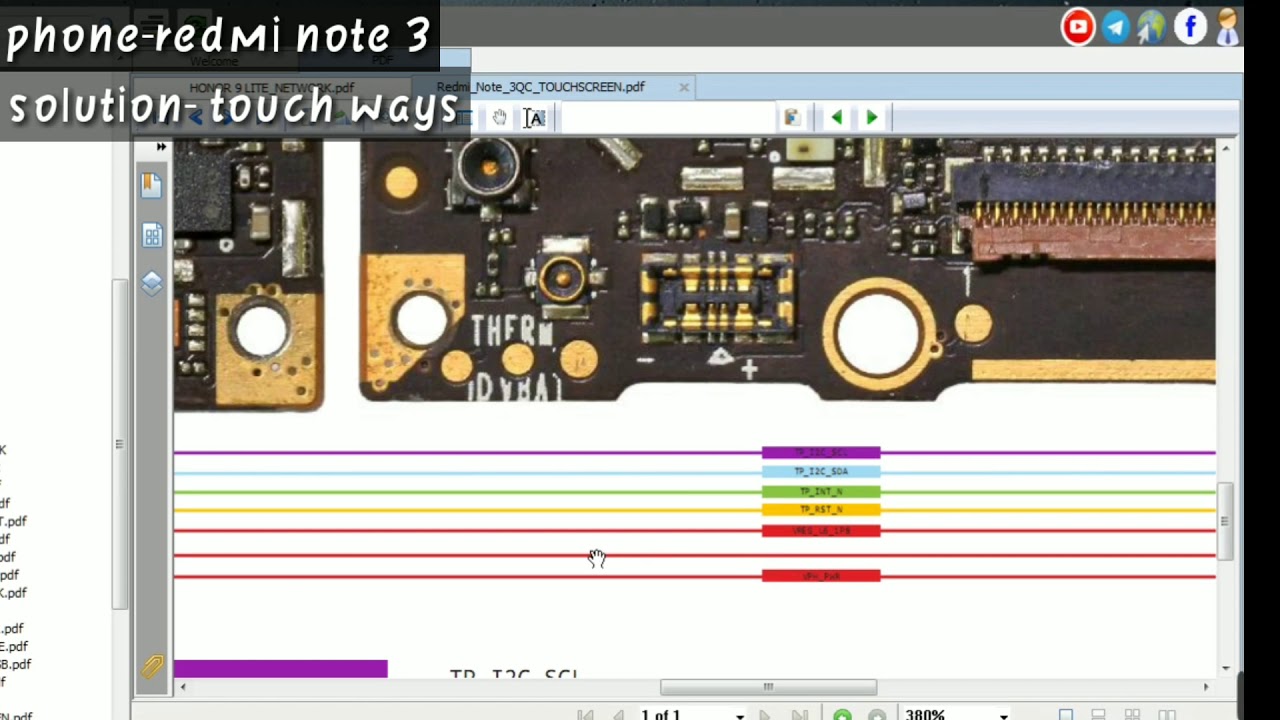The width and height of the screenshot is (1280, 720).
Task: Click the yellow TP_RST_N signal label
Action: click(821, 510)
